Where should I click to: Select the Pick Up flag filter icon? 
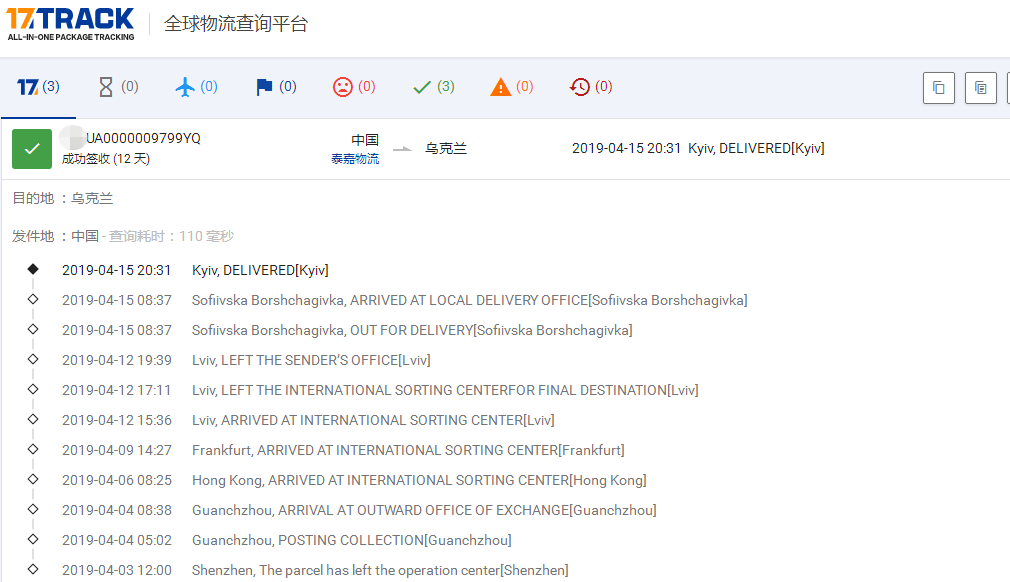[x=264, y=86]
